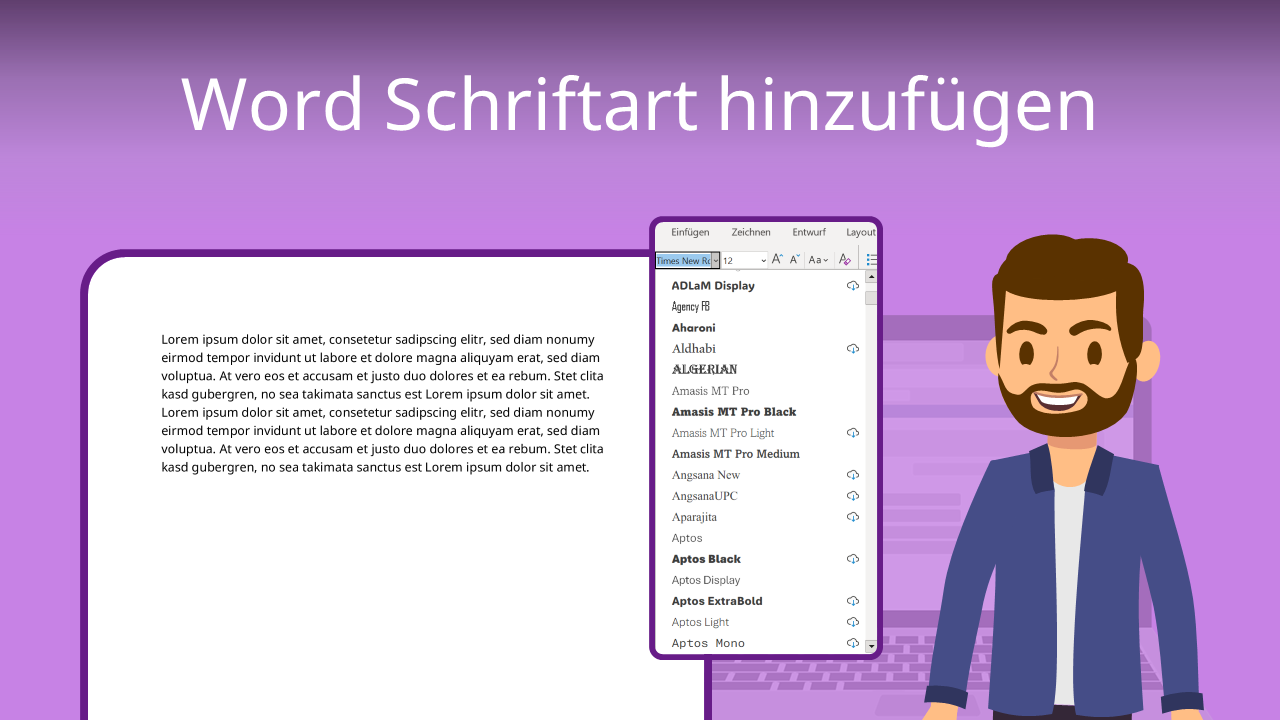The height and width of the screenshot is (720, 1280).
Task: Click the font list scrollbar down arrow
Action: pyautogui.click(x=870, y=644)
